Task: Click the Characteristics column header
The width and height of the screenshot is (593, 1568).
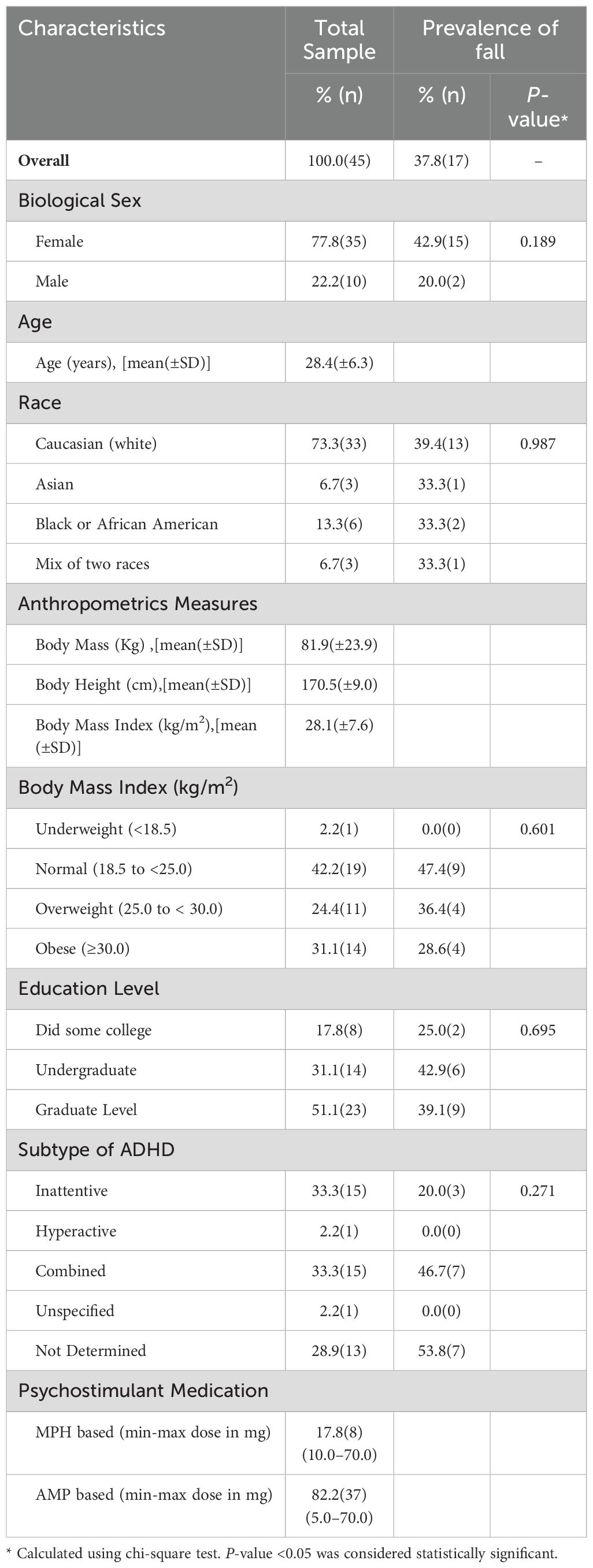Action: tap(92, 28)
